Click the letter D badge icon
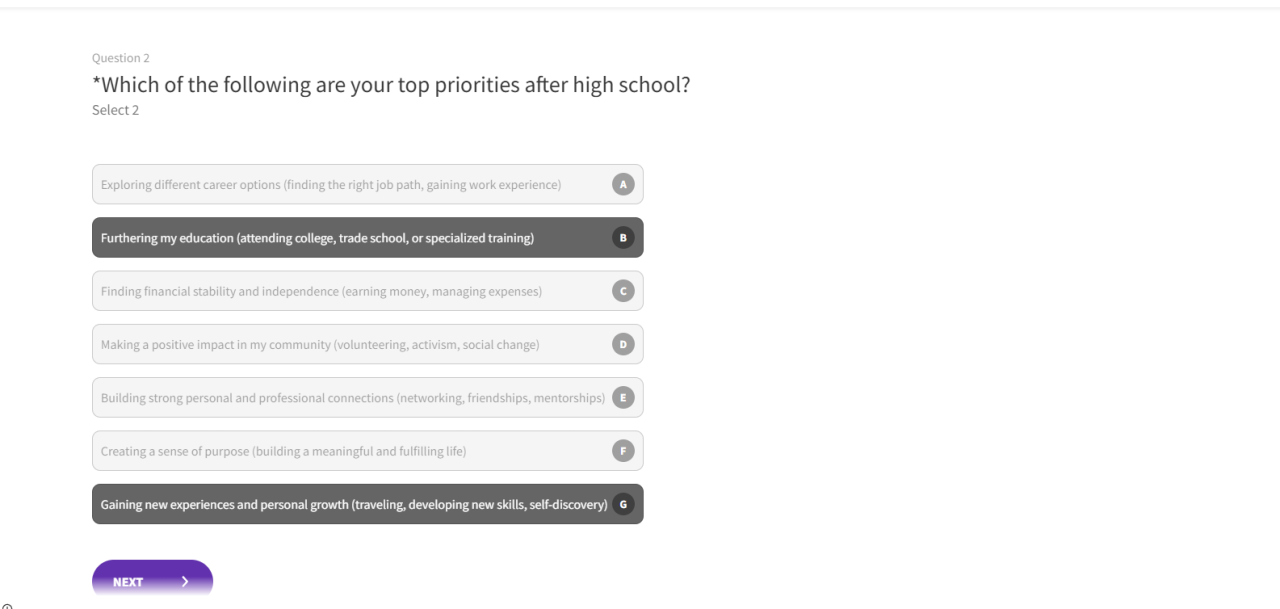1280x609 pixels. pyautogui.click(x=623, y=344)
